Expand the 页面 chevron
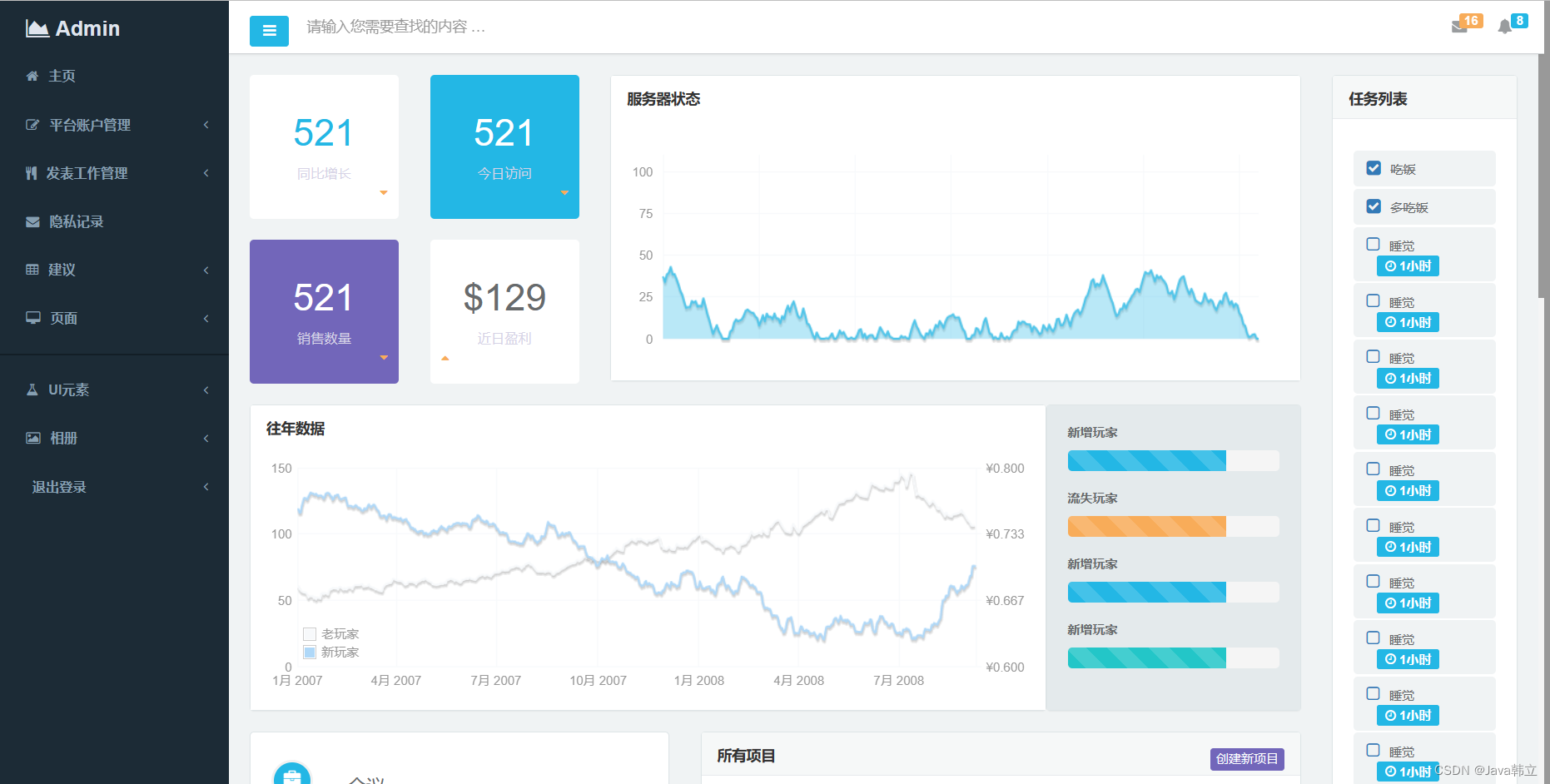The height and width of the screenshot is (784, 1550). [x=206, y=319]
